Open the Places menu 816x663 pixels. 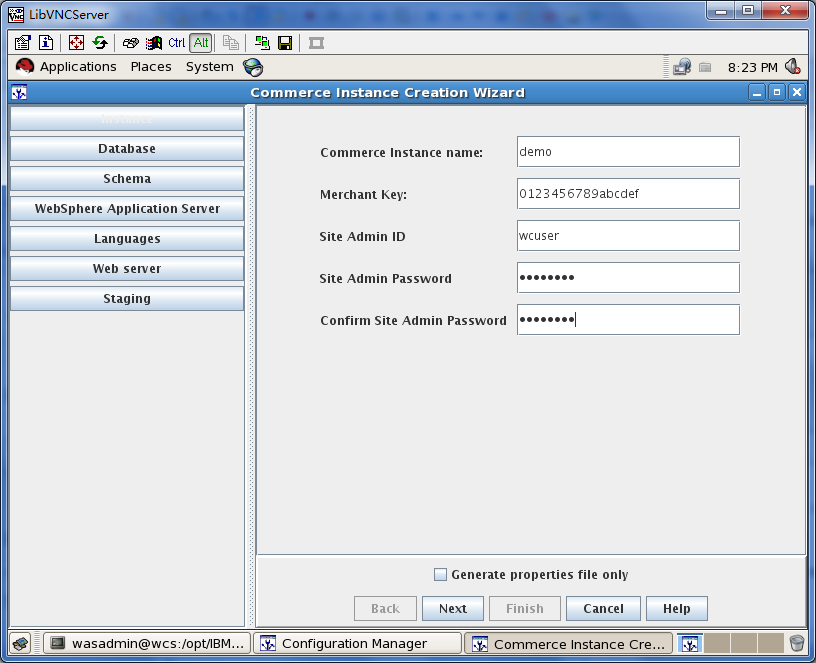151,67
